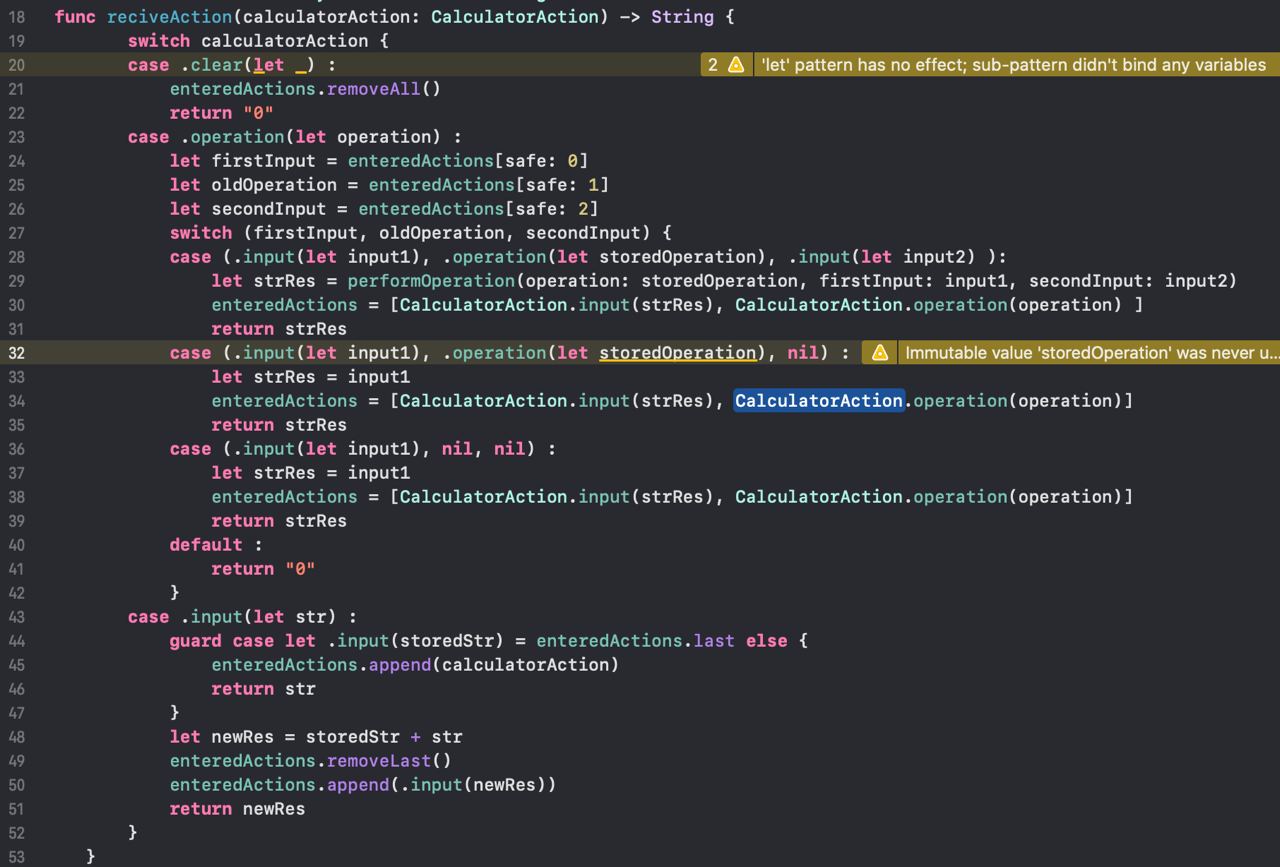Click removeAll() on line 21
Viewport: 1280px width, 867px height.
384,89
